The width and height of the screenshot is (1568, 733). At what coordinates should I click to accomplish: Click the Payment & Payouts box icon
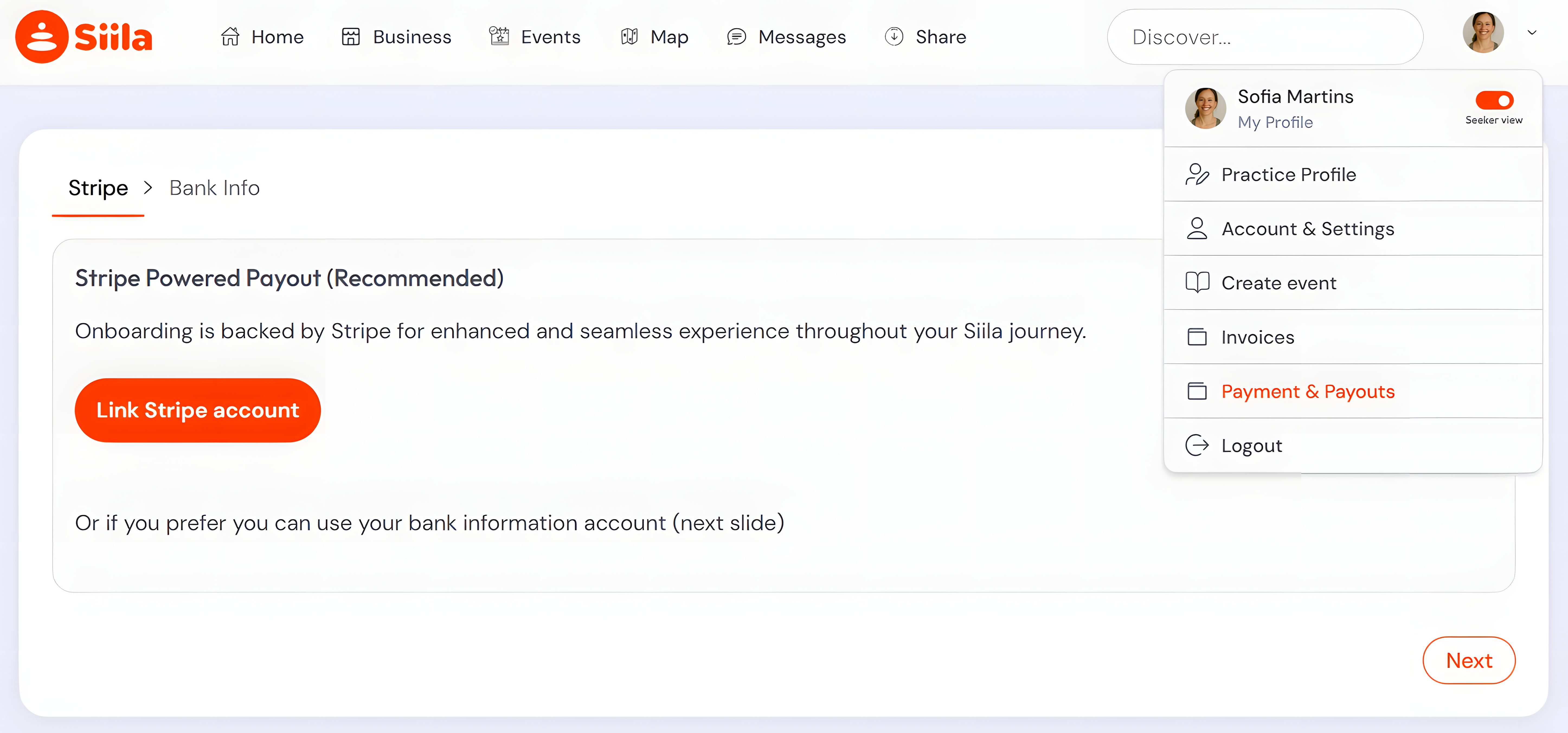1197,391
